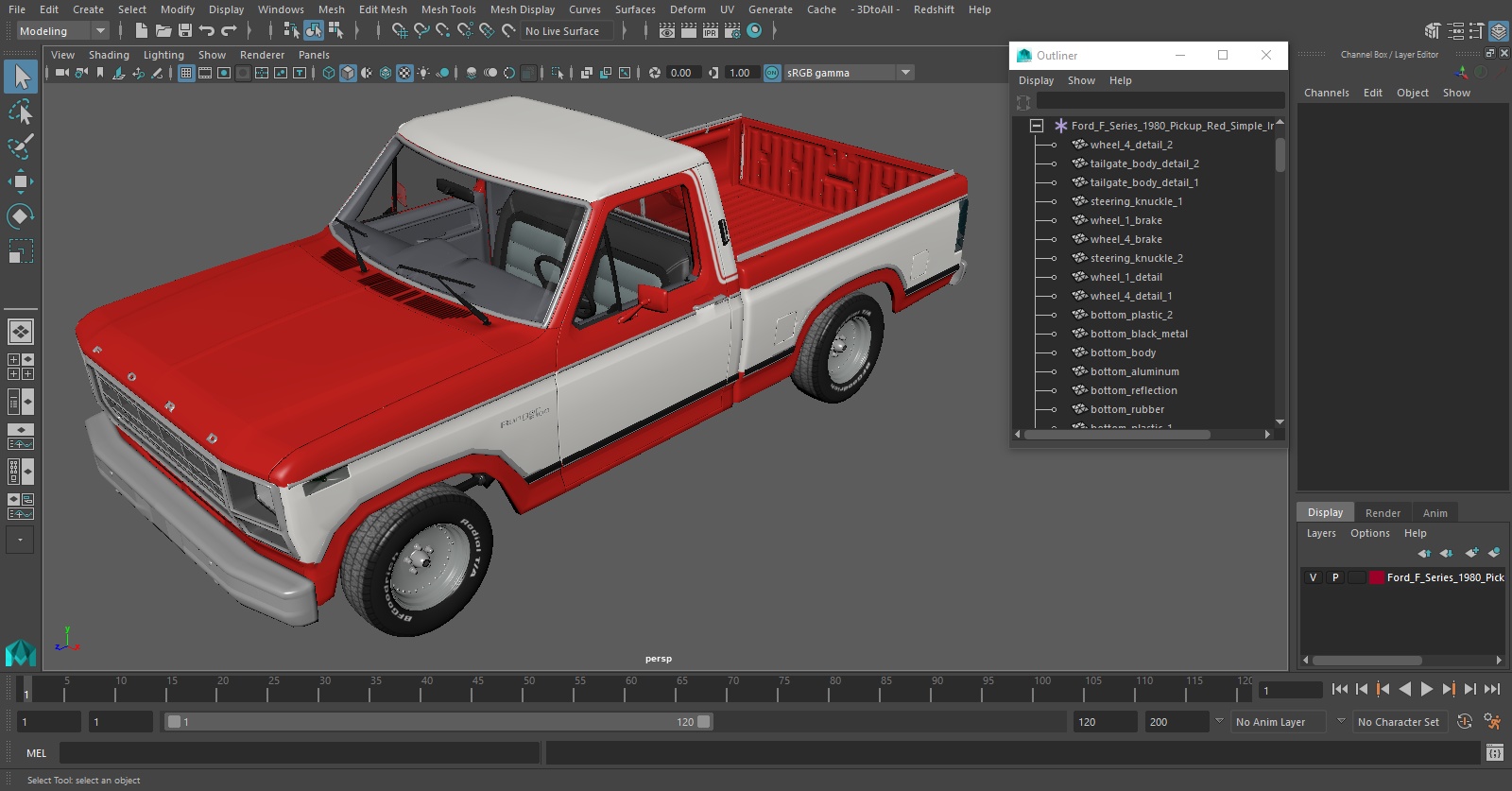Select the bottom_rubber node in Outliner

coord(1126,409)
